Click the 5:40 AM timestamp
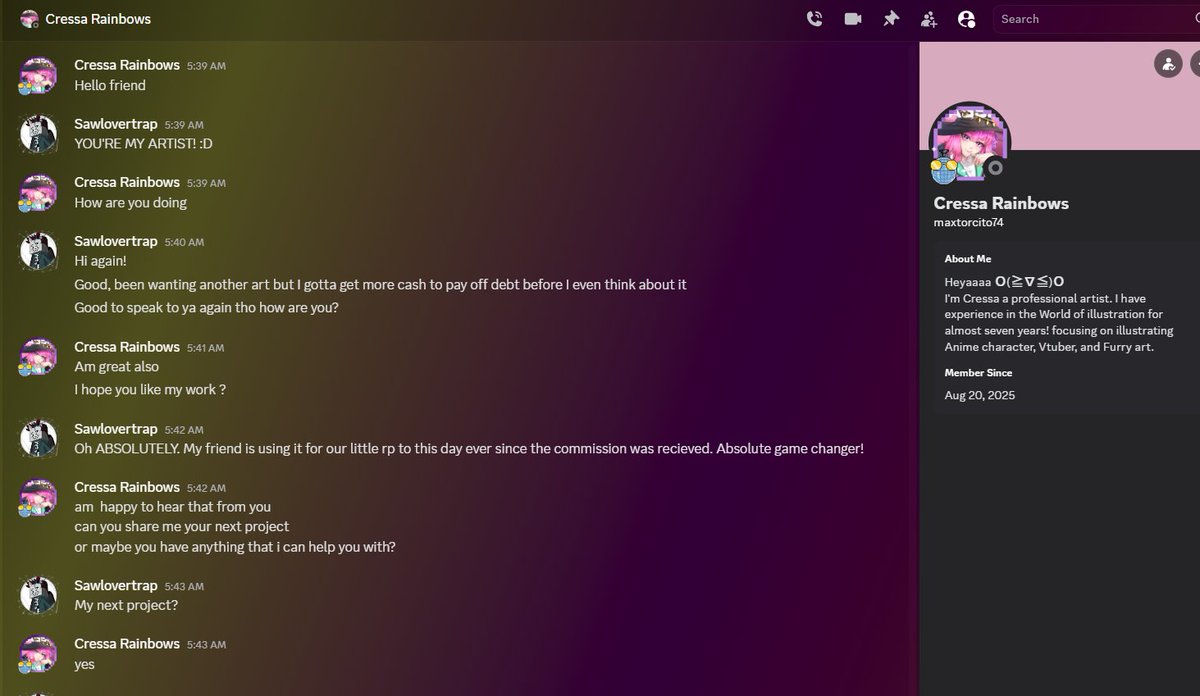The width and height of the screenshot is (1200, 696). [x=184, y=242]
